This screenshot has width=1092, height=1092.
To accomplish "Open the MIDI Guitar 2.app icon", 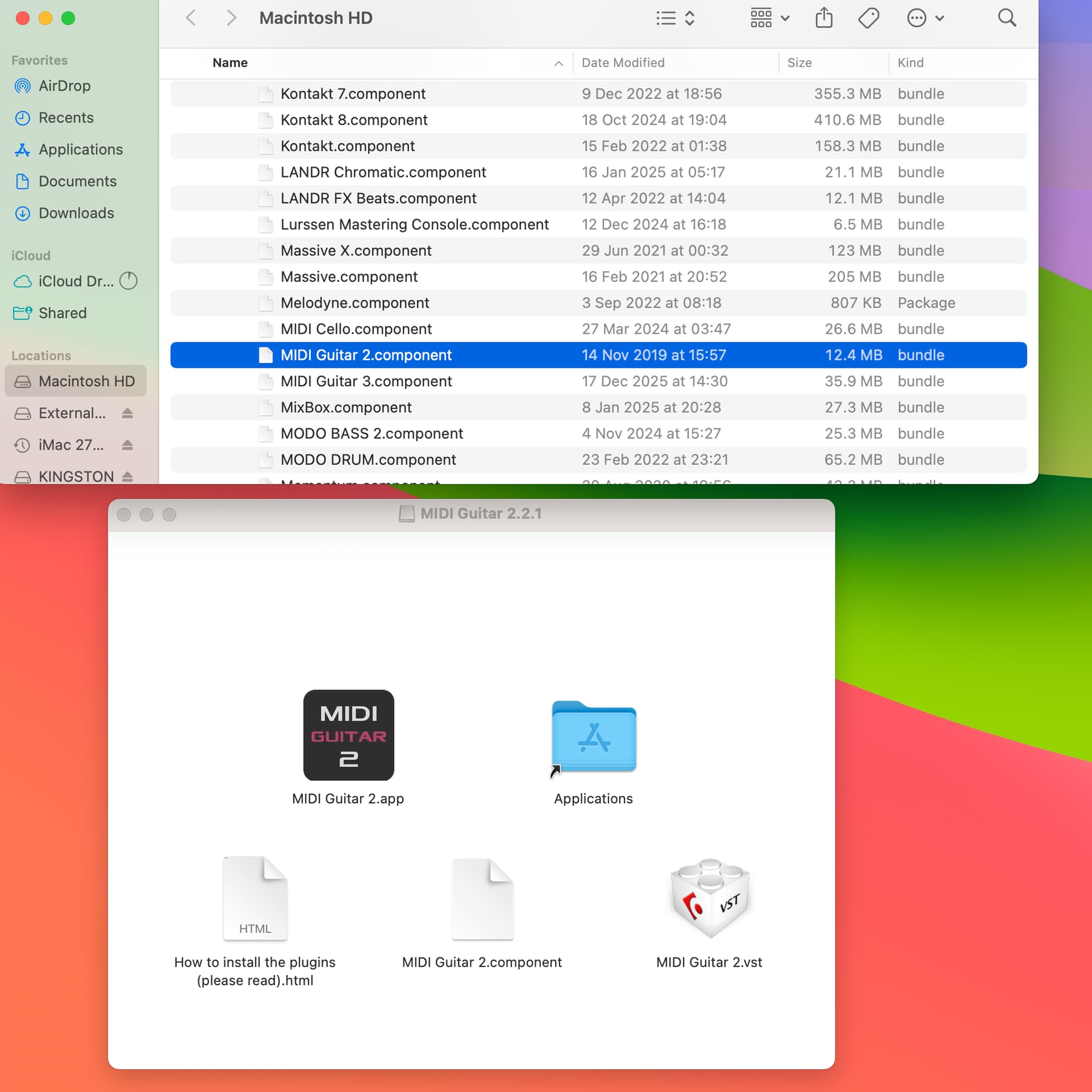I will [x=348, y=735].
